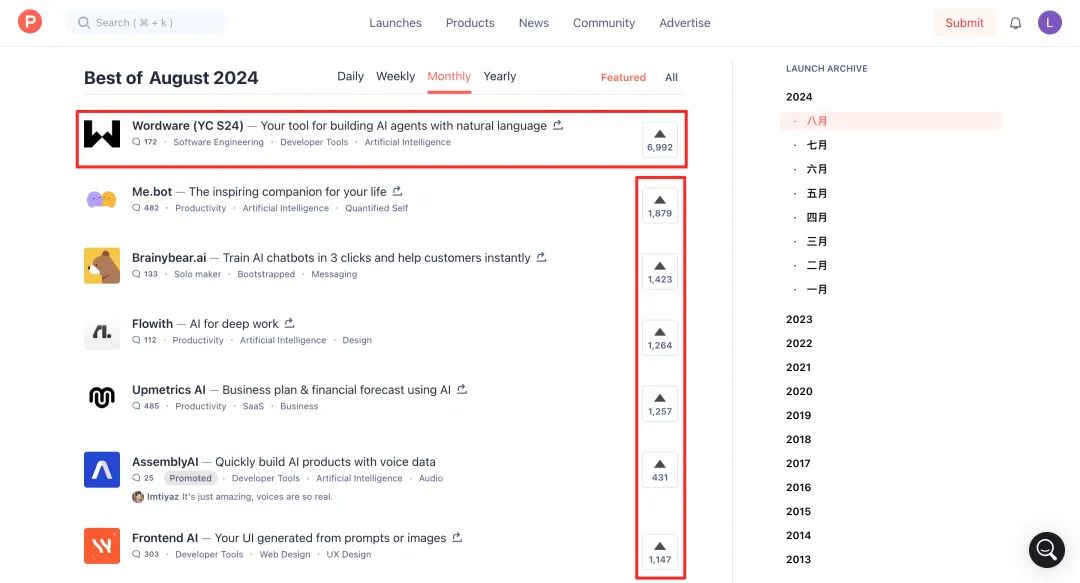The width and height of the screenshot is (1080, 583).
Task: Open Frontend AI's 303 comments icon
Action: [136, 555]
